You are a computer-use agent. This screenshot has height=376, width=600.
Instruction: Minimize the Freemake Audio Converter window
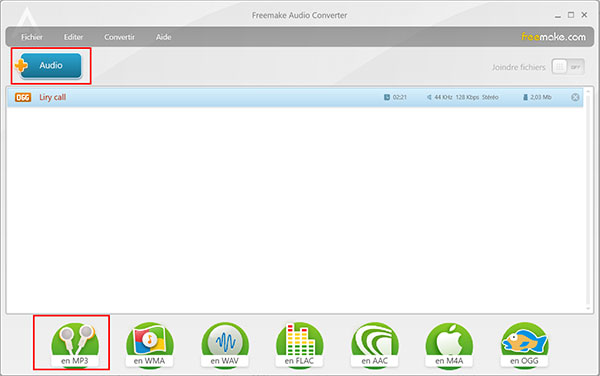[558, 15]
